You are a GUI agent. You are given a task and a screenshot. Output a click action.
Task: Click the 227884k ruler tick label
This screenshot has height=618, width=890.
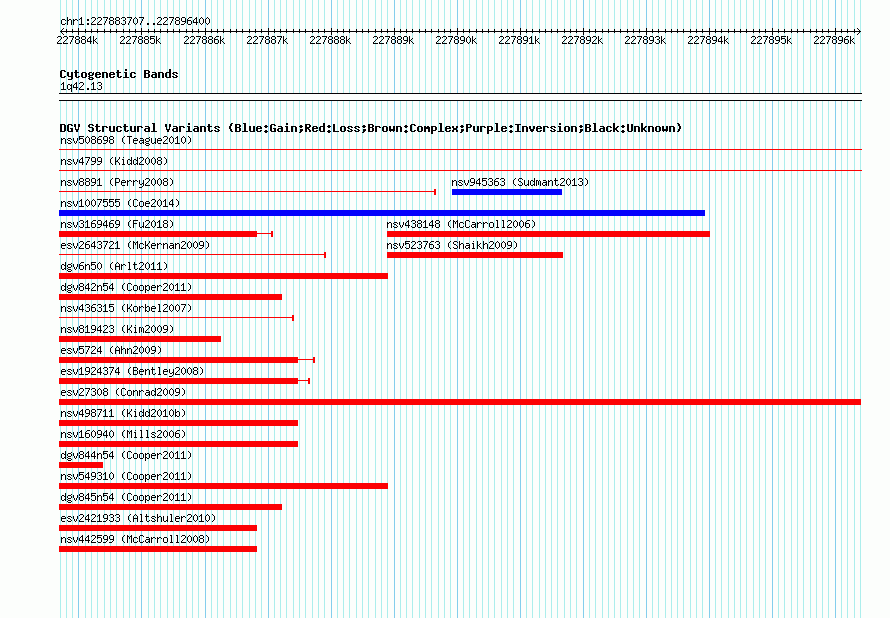coord(77,40)
